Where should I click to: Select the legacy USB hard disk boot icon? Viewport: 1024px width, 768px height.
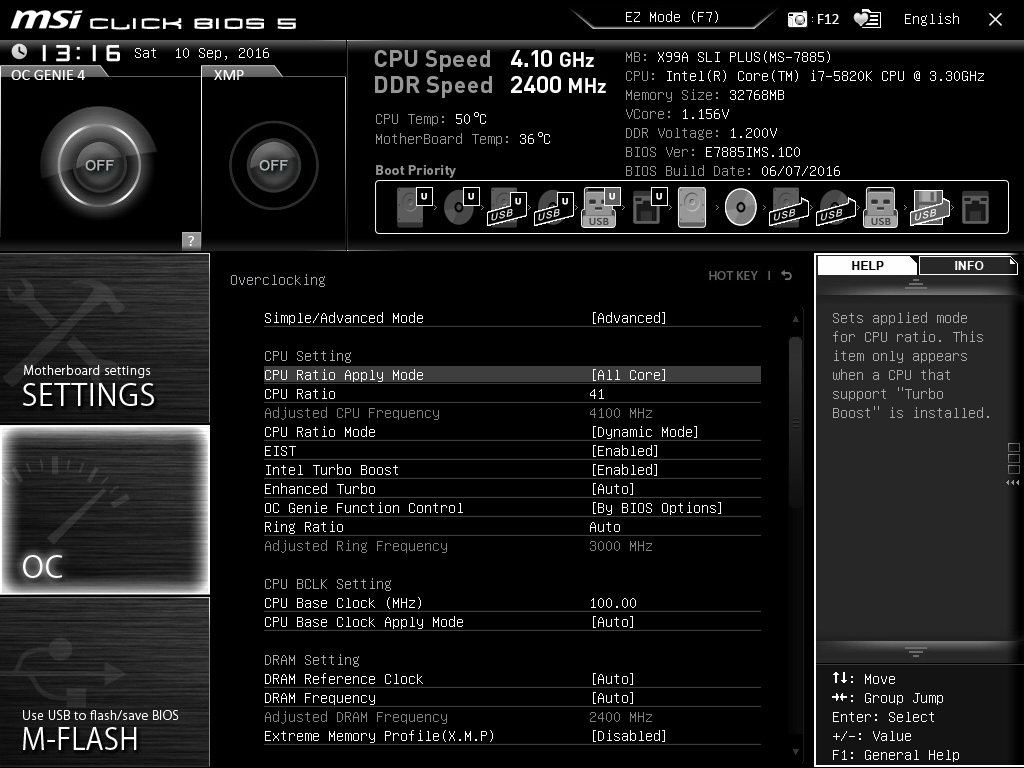tap(789, 208)
